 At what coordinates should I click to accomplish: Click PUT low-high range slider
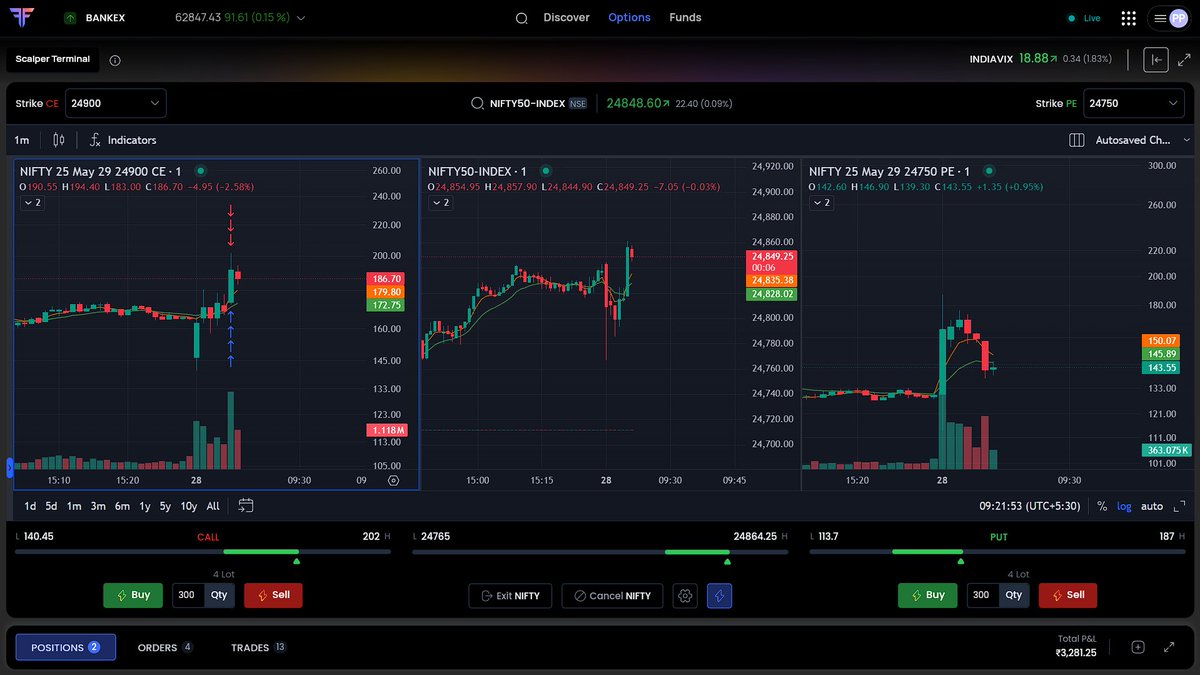click(x=997, y=552)
